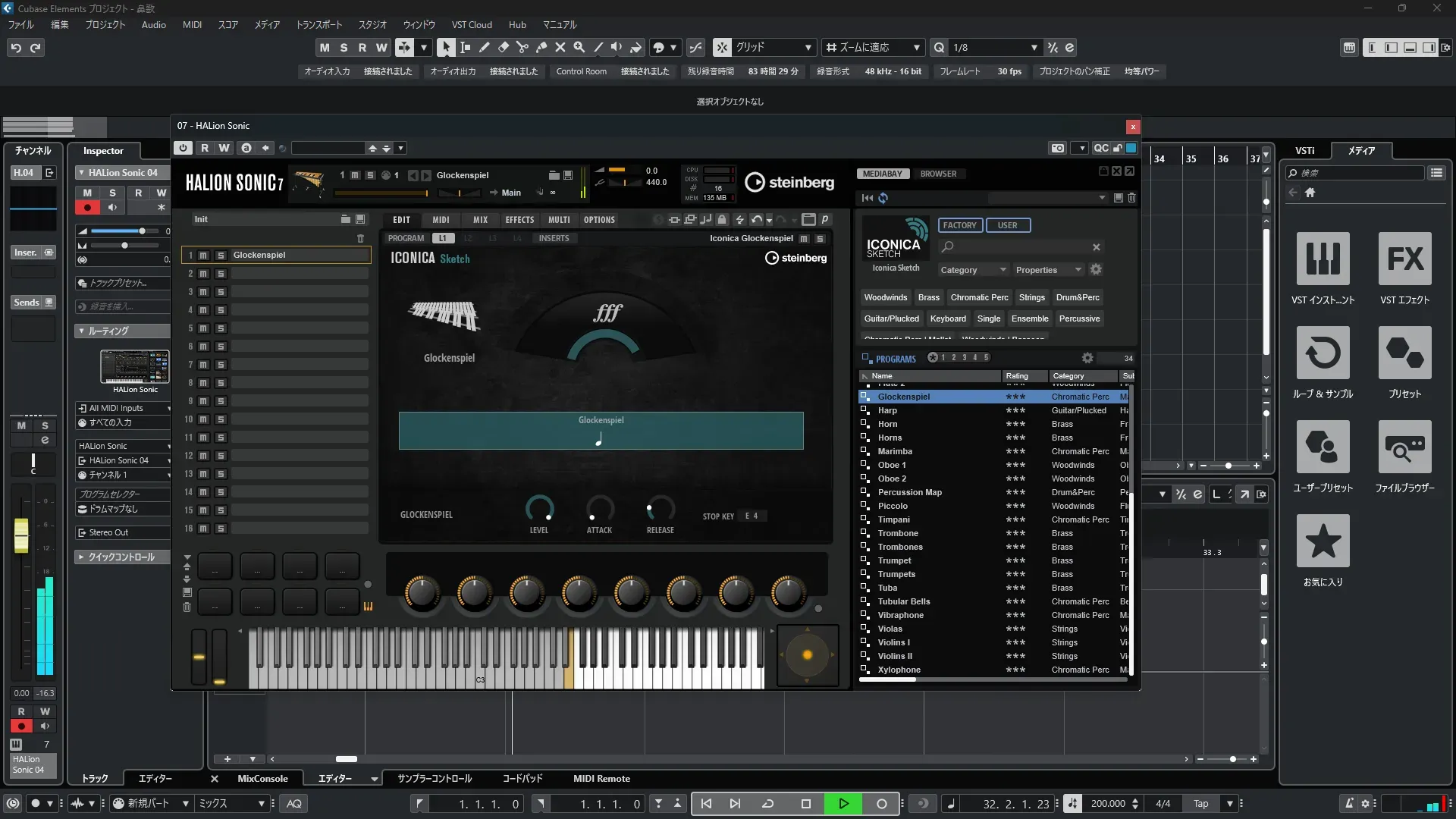Viewport: 1456px width, 819px height.
Task: Mute slot 1 Glockenspiel in HALion
Action: [x=203, y=256]
